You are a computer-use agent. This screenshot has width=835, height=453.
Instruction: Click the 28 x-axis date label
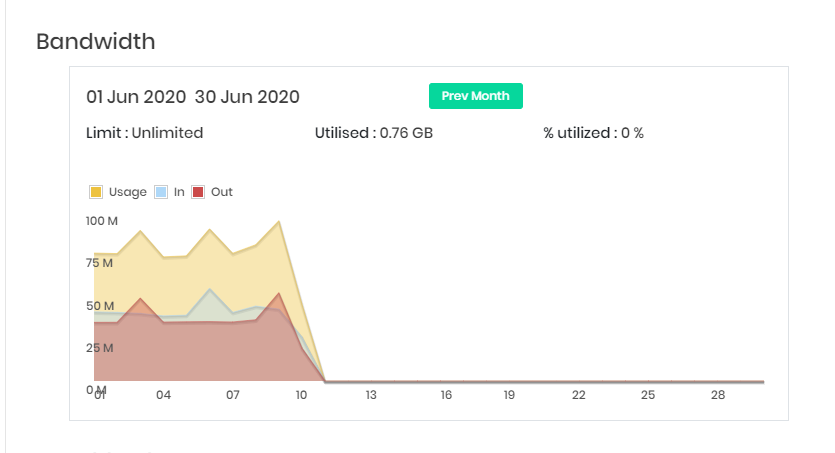717,395
